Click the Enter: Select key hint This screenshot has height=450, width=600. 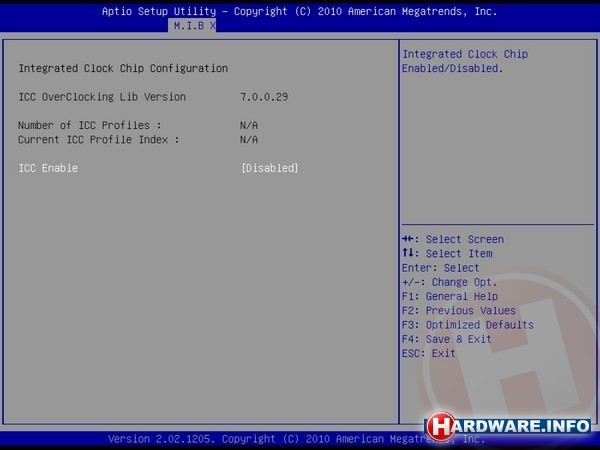click(x=440, y=268)
